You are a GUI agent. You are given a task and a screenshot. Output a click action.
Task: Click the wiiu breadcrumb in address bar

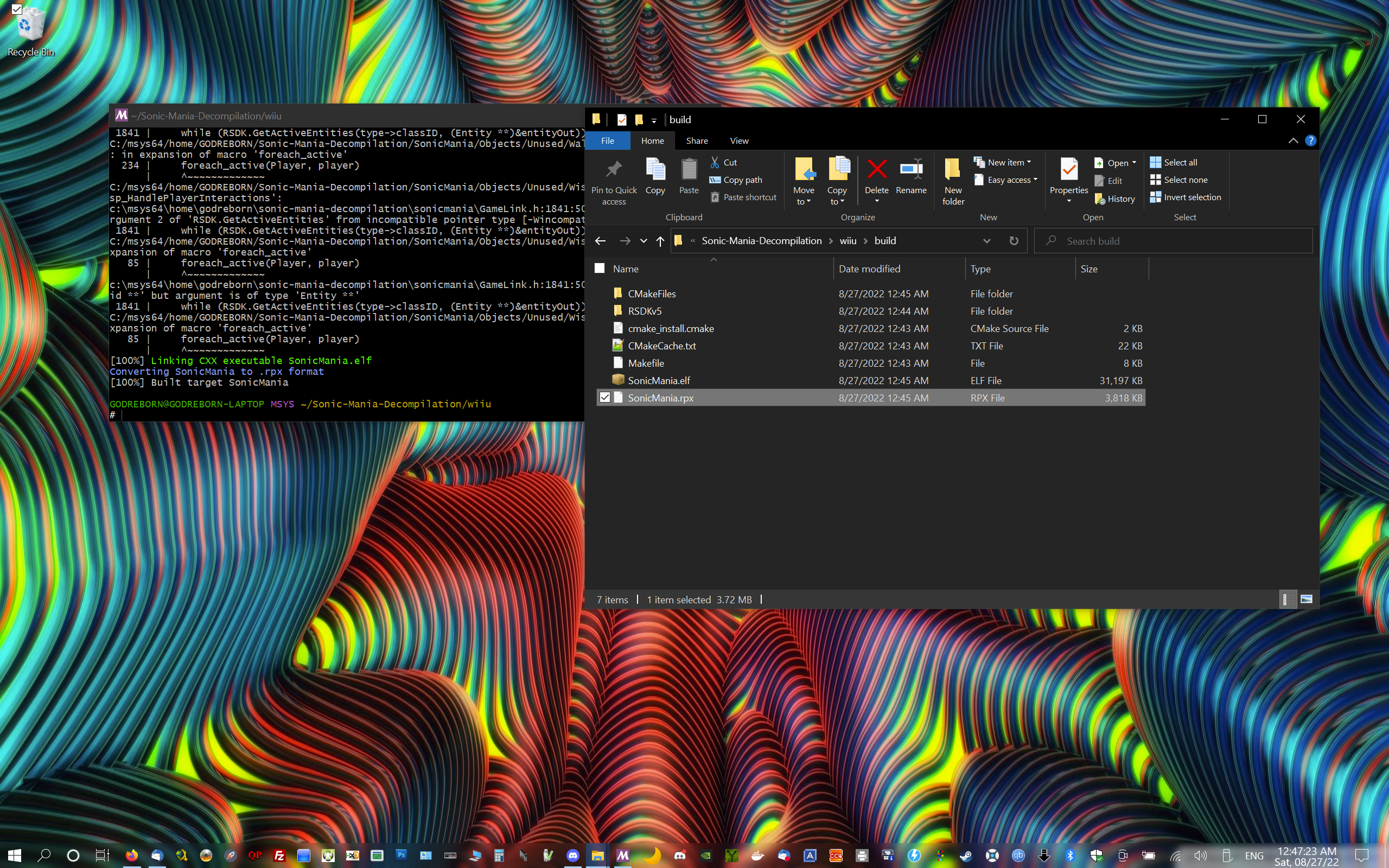848,241
